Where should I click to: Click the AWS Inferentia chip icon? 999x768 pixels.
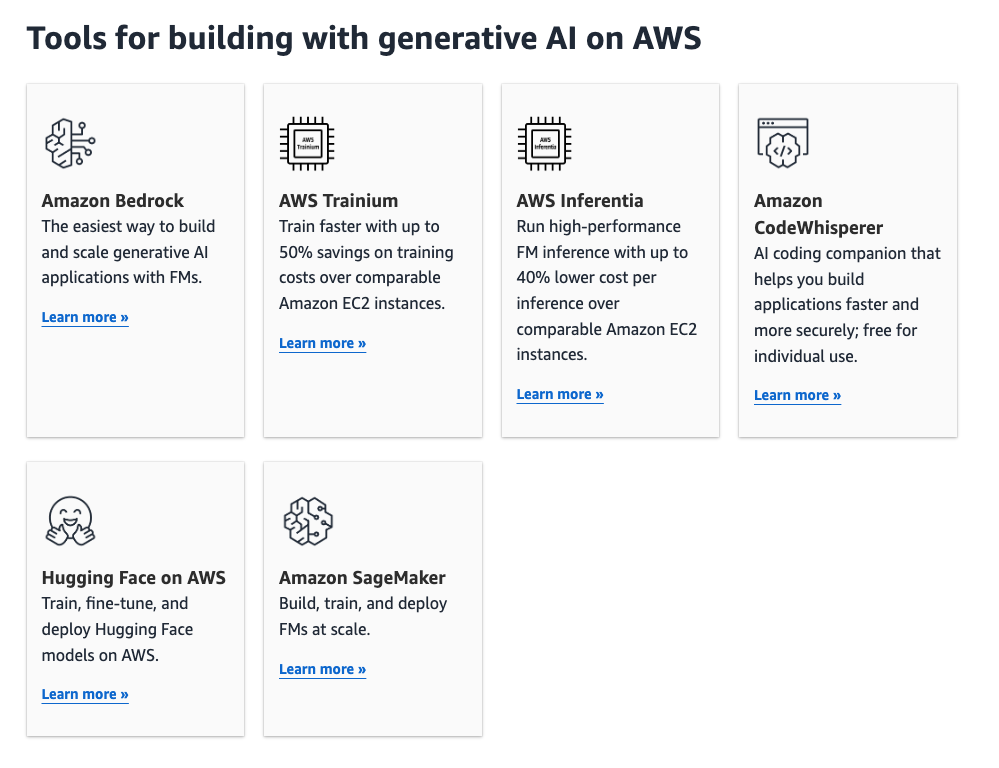[x=545, y=143]
